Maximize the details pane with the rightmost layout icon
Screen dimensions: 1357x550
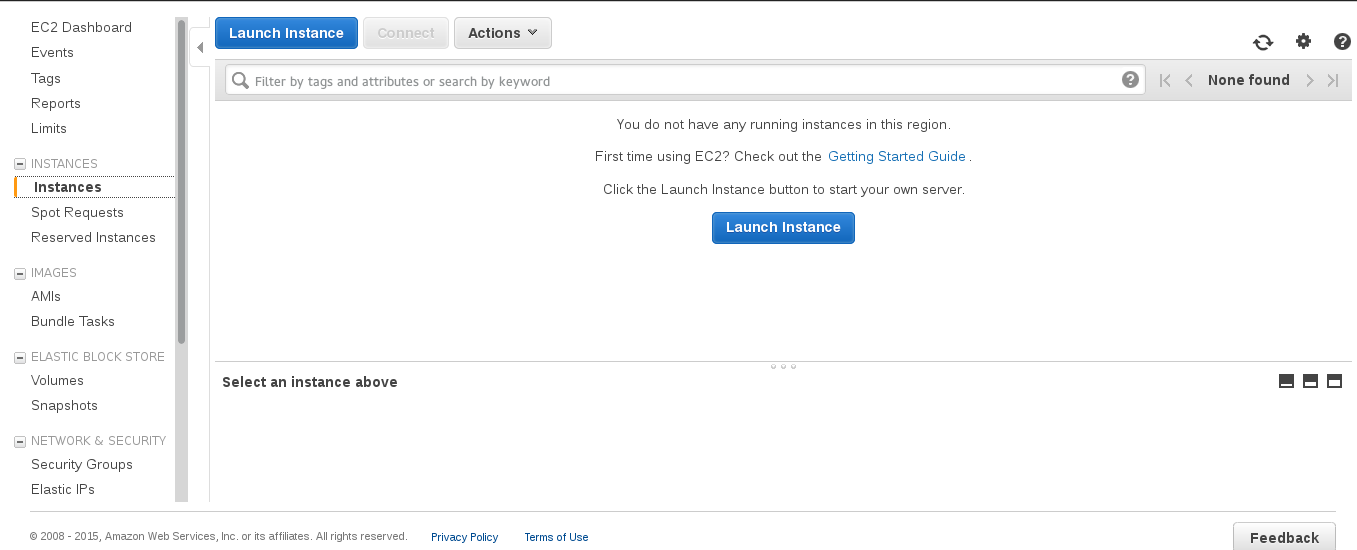[x=1334, y=381]
